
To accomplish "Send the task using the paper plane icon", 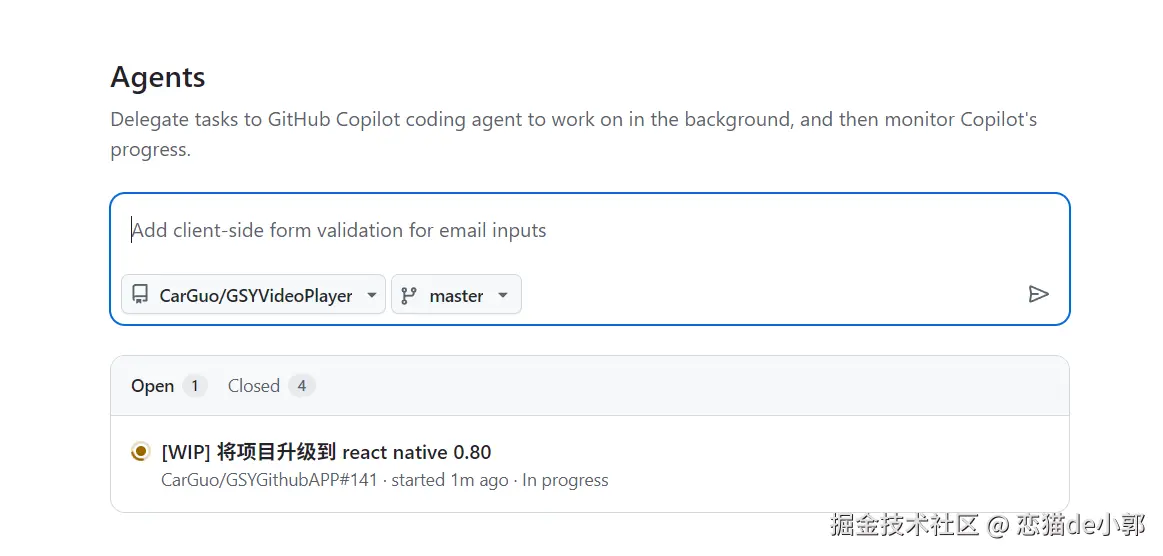I will click(1038, 294).
